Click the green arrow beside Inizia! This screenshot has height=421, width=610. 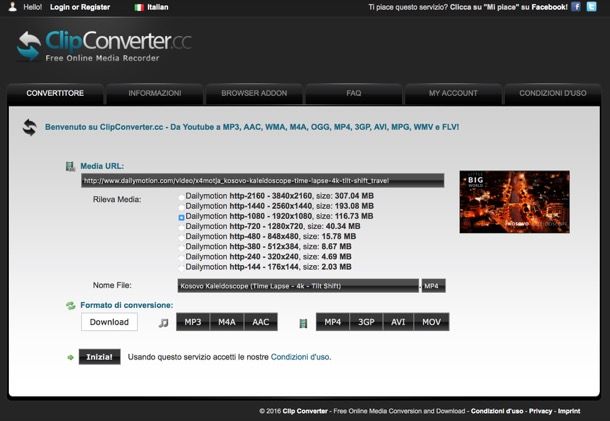[x=70, y=357]
